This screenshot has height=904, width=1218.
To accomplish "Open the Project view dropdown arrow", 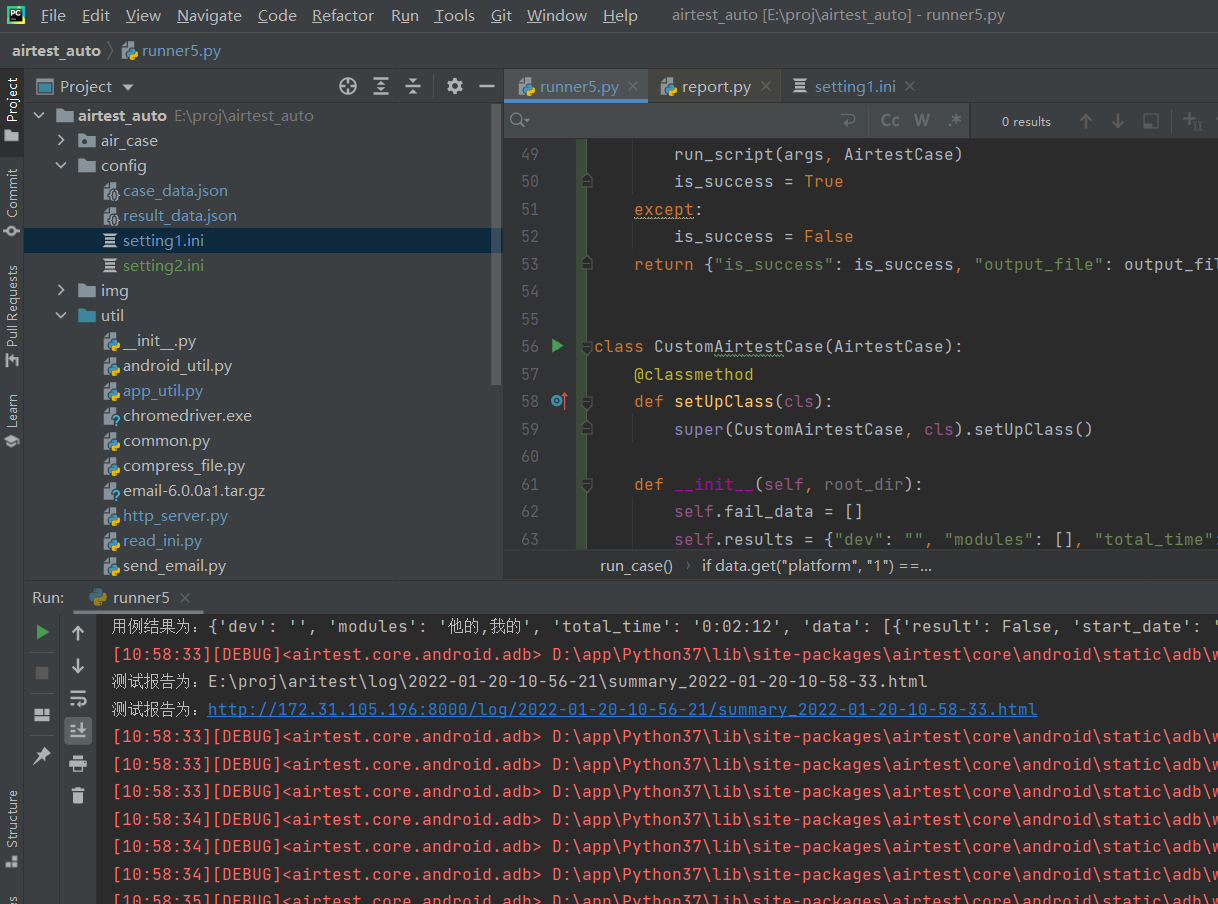I will coord(128,87).
